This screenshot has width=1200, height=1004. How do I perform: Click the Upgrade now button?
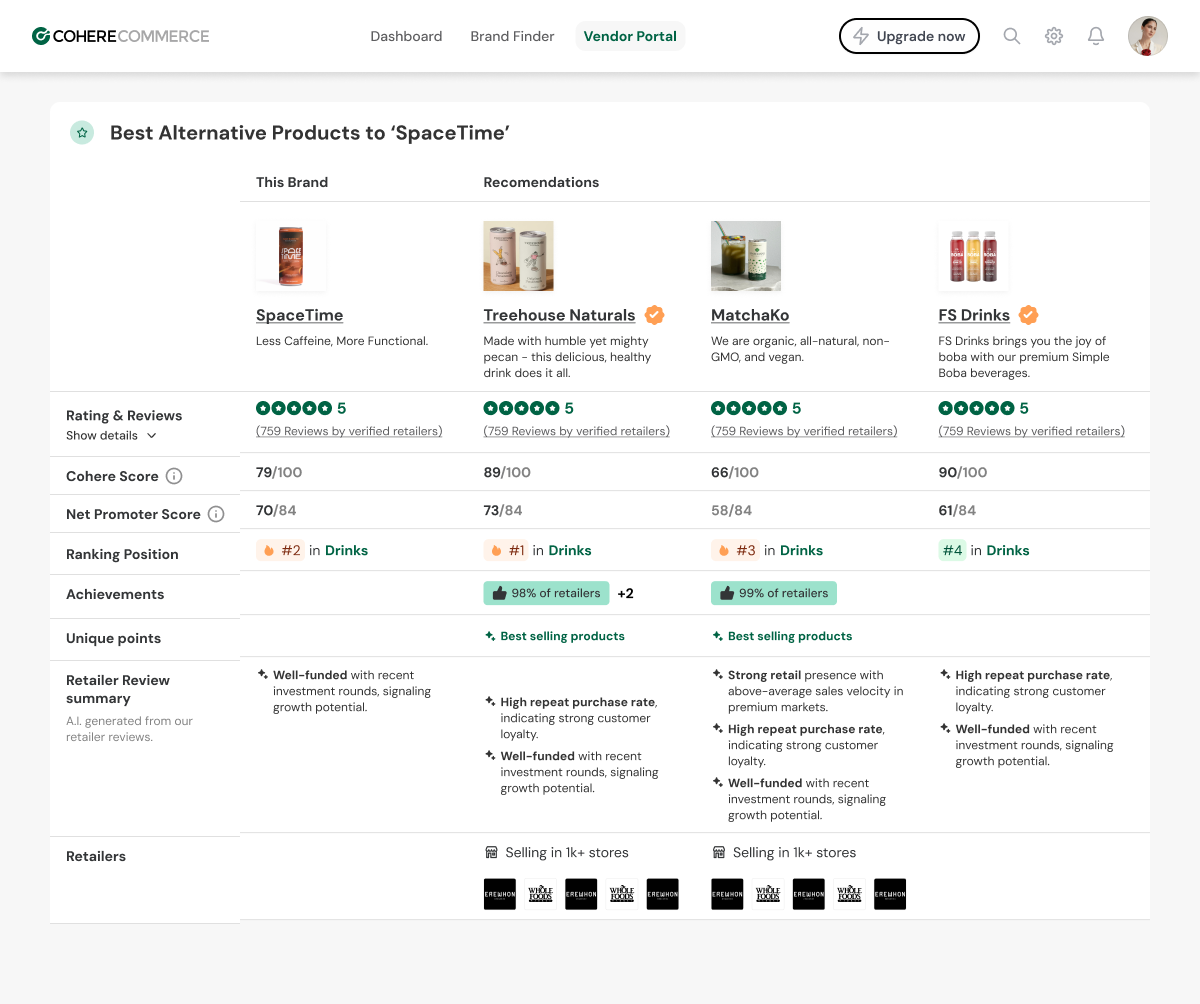click(909, 36)
